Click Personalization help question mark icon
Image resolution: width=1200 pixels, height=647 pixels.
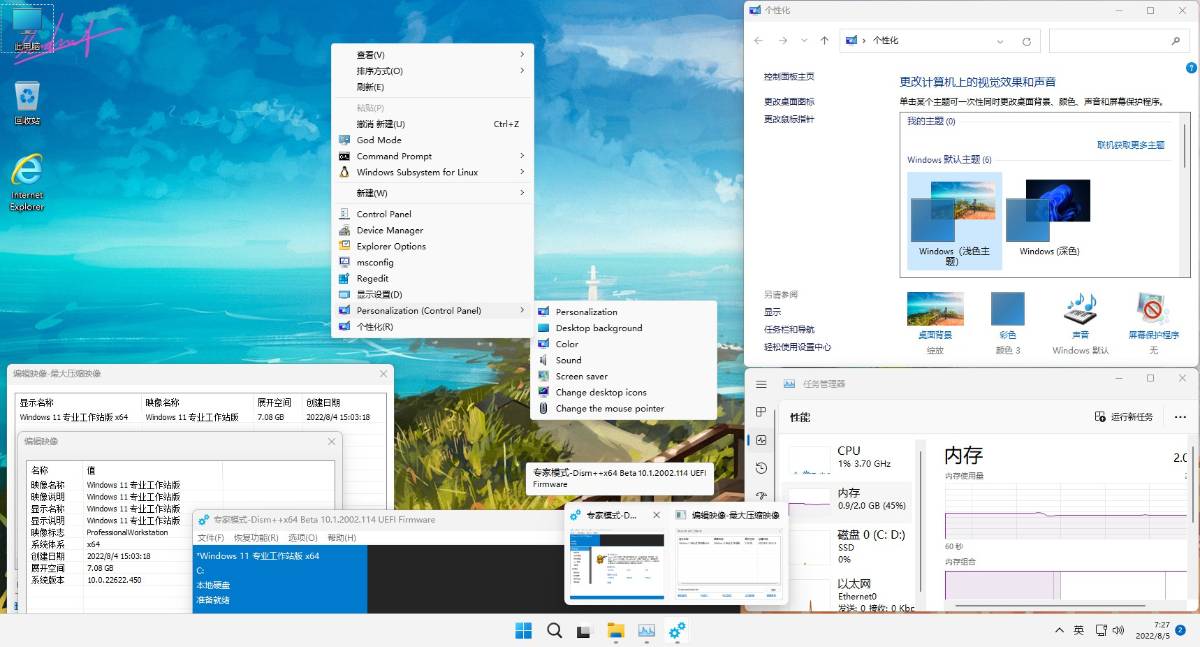(1190, 68)
